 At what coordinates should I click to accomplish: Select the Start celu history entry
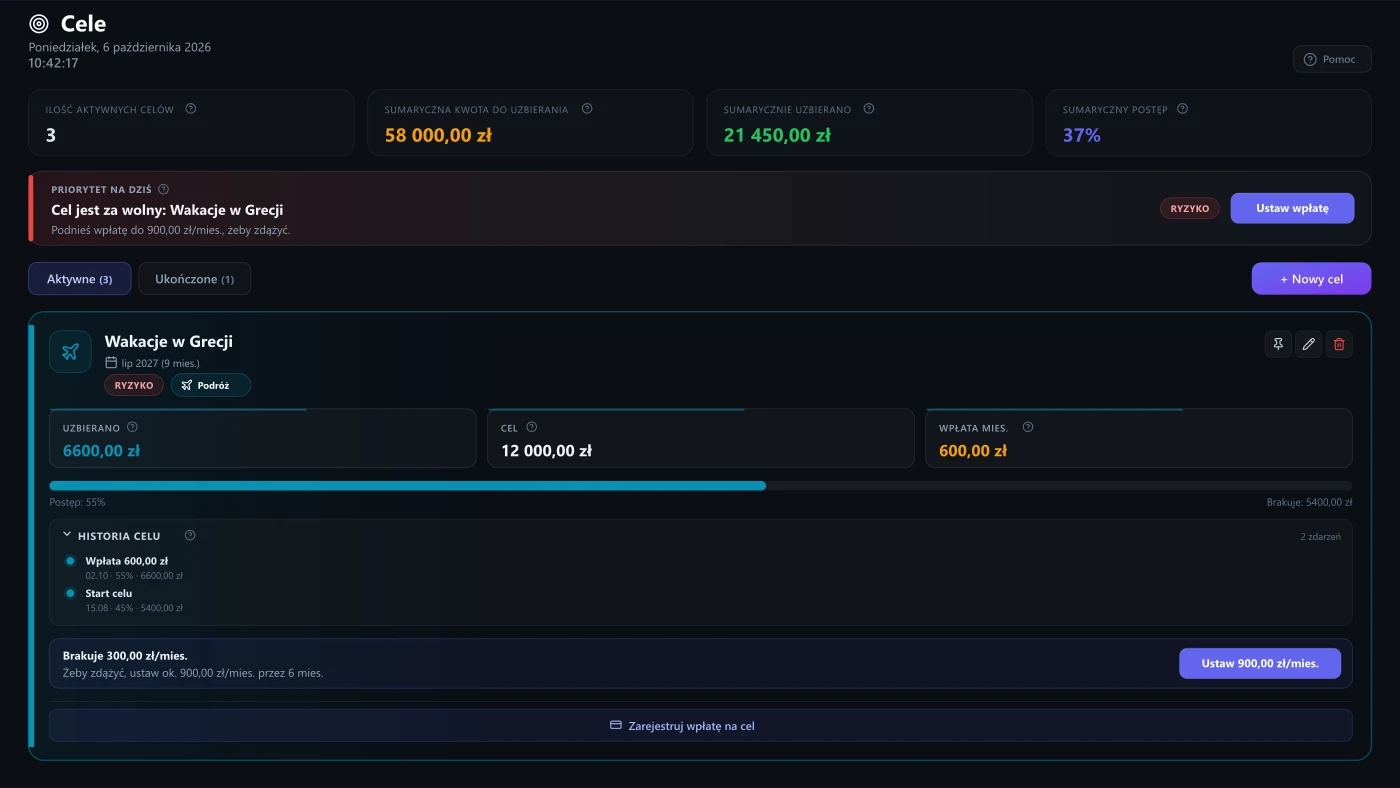(109, 593)
